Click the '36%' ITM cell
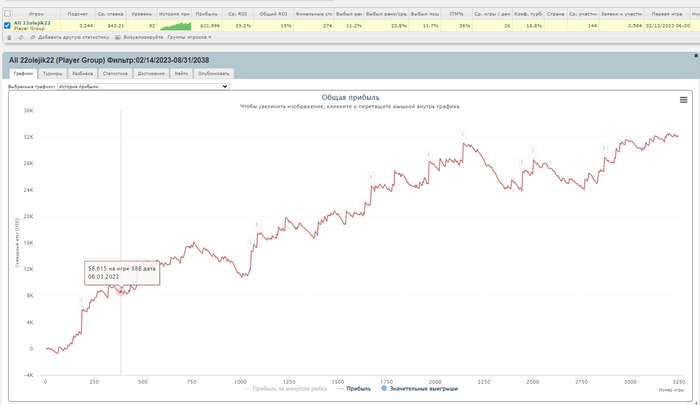700x405 pixels. (456, 26)
